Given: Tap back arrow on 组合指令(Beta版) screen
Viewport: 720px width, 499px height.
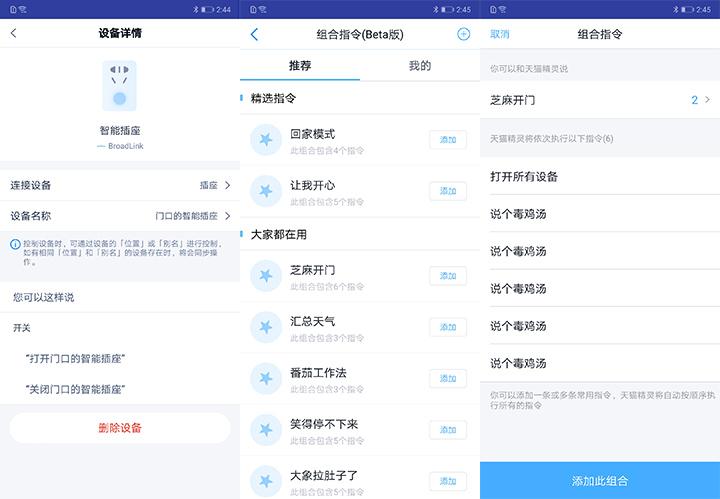Looking at the screenshot, I should pos(254,34).
